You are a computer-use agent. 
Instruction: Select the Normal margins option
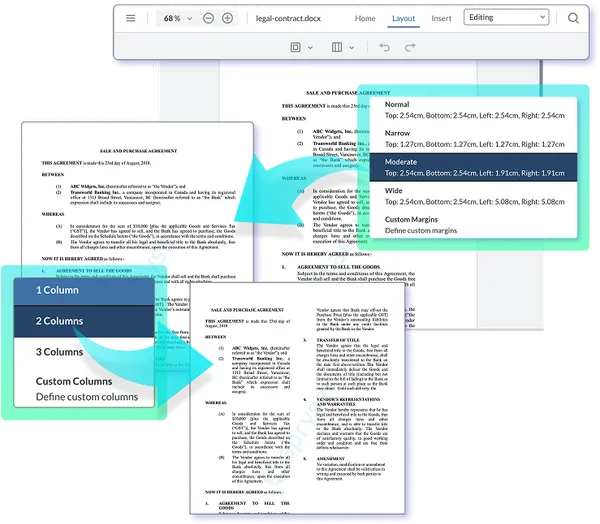tap(473, 110)
